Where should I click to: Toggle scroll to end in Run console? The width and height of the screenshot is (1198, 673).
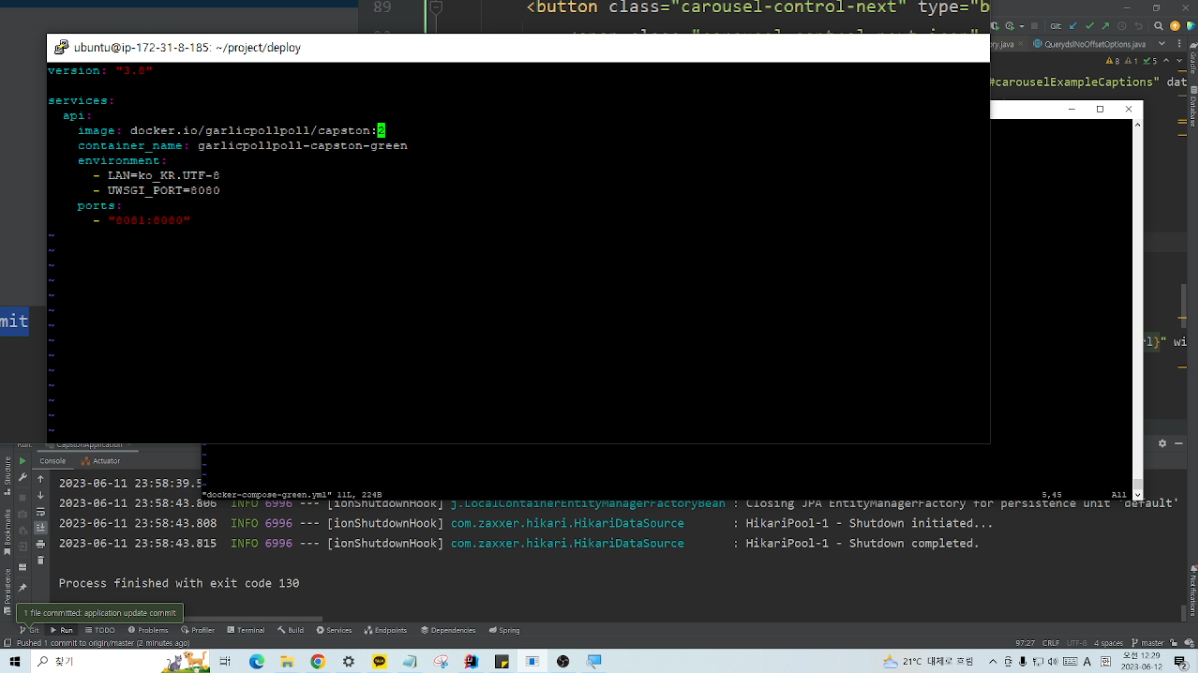click(x=40, y=528)
